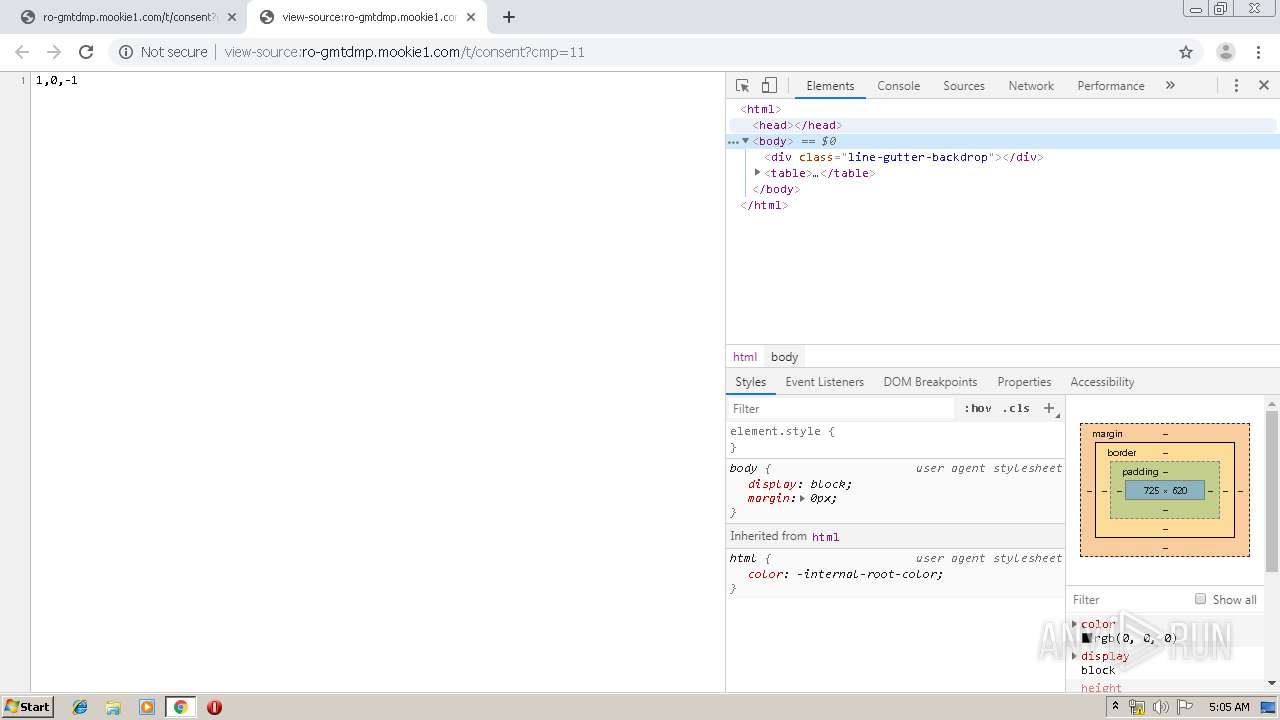
Task: Open the DOM Breakpoints pane
Action: 930,382
